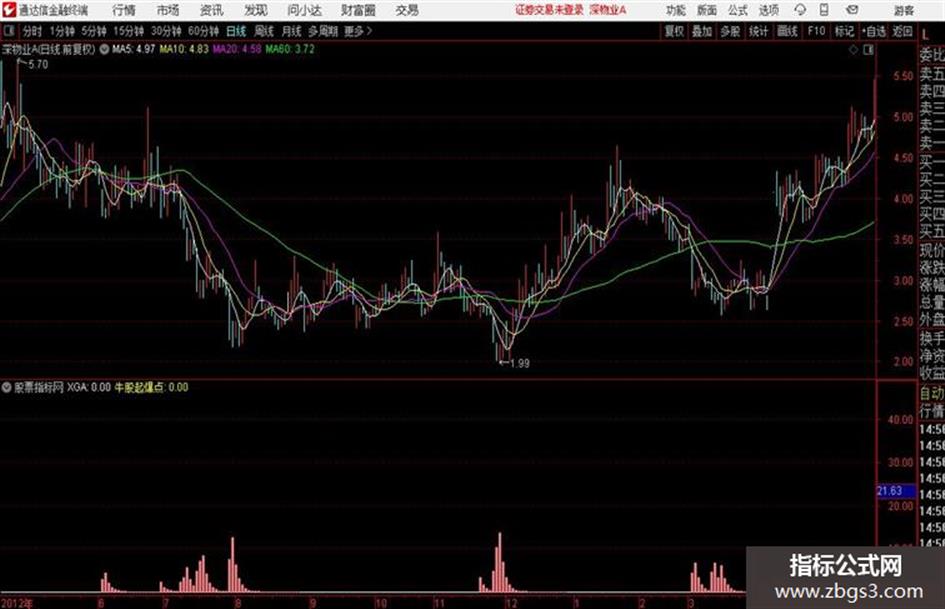945x609 pixels.
Task: Toggle the left panel icon beside 分时
Action: coord(8,31)
